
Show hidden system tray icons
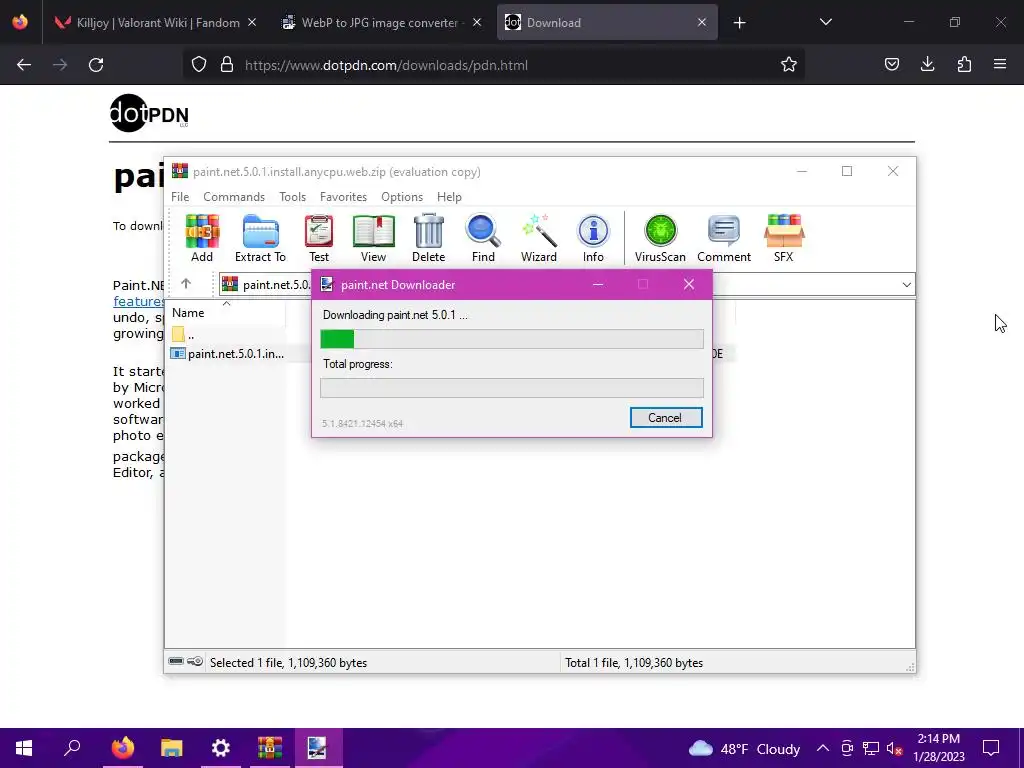click(x=823, y=748)
